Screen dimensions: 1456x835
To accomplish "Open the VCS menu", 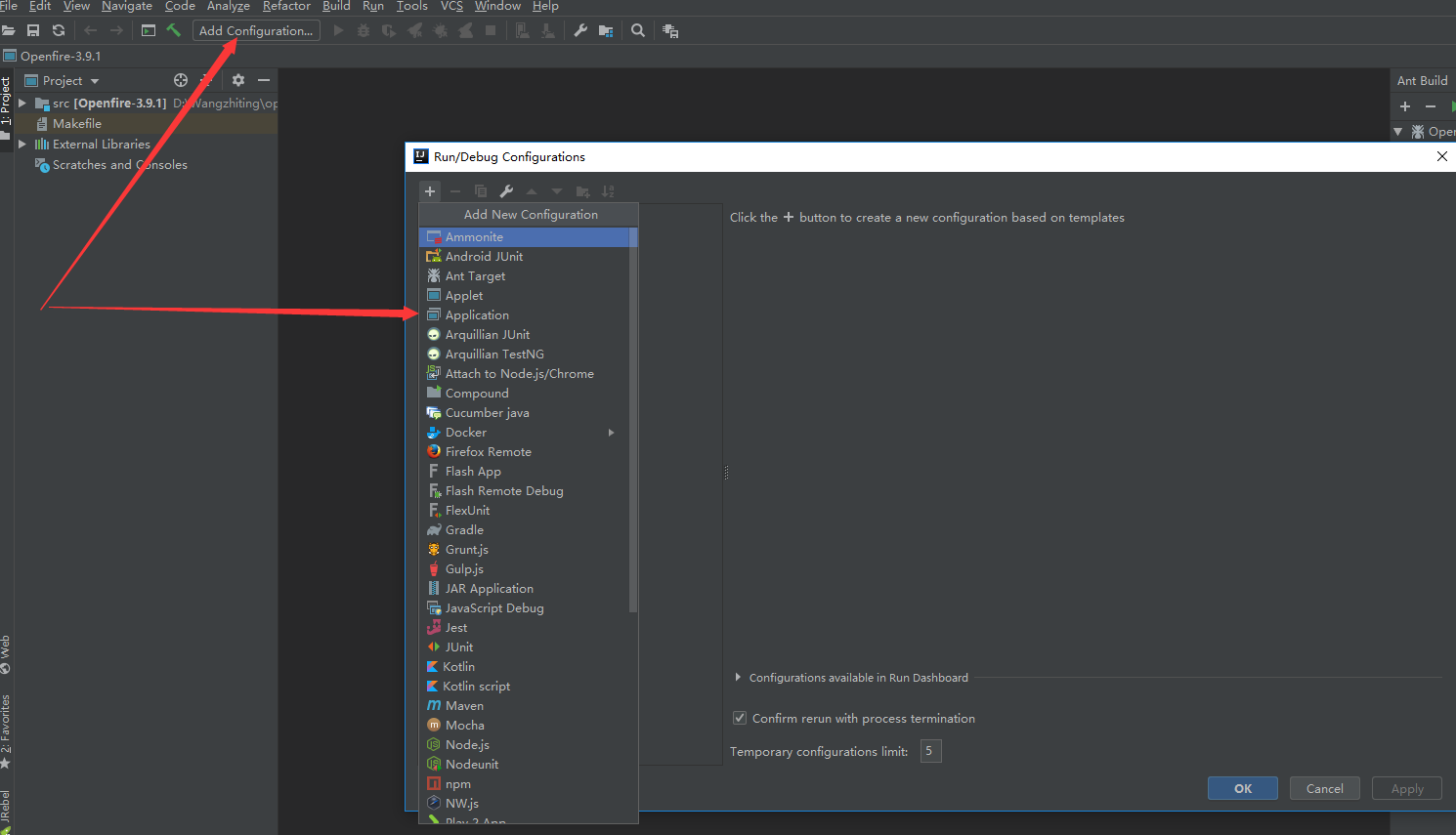I will [450, 7].
